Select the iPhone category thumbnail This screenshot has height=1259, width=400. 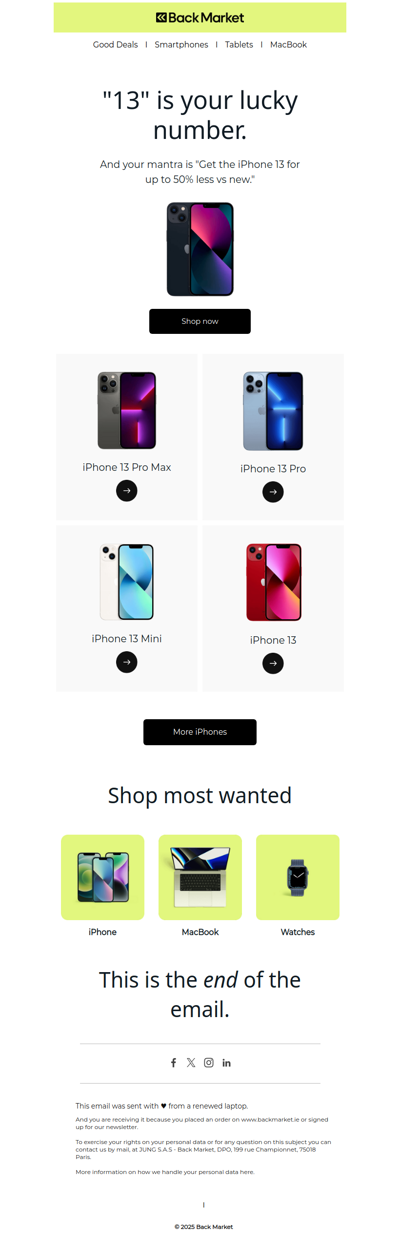tap(103, 877)
